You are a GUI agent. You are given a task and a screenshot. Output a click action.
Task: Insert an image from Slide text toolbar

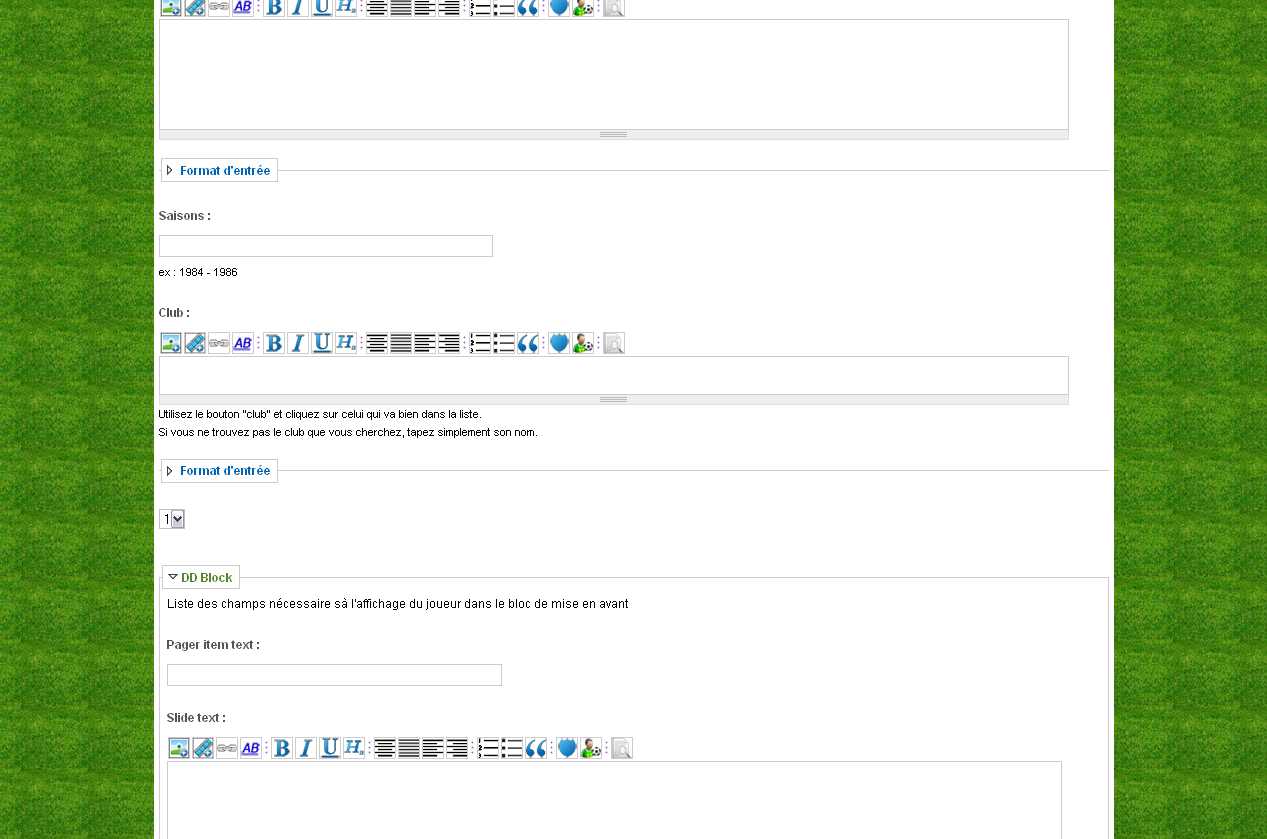tap(179, 748)
